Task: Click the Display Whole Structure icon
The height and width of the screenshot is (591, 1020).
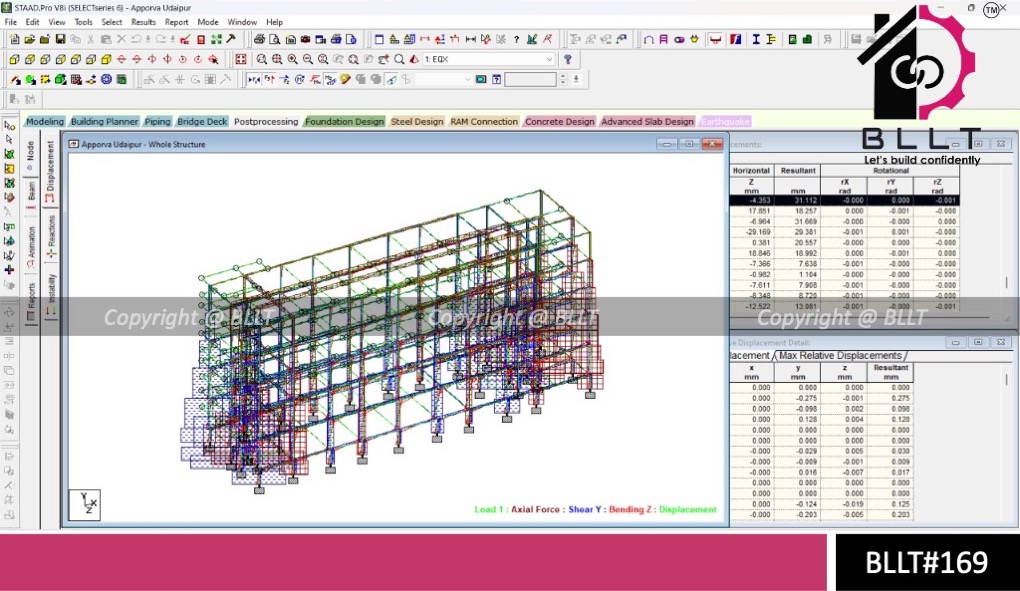Action: click(241, 59)
